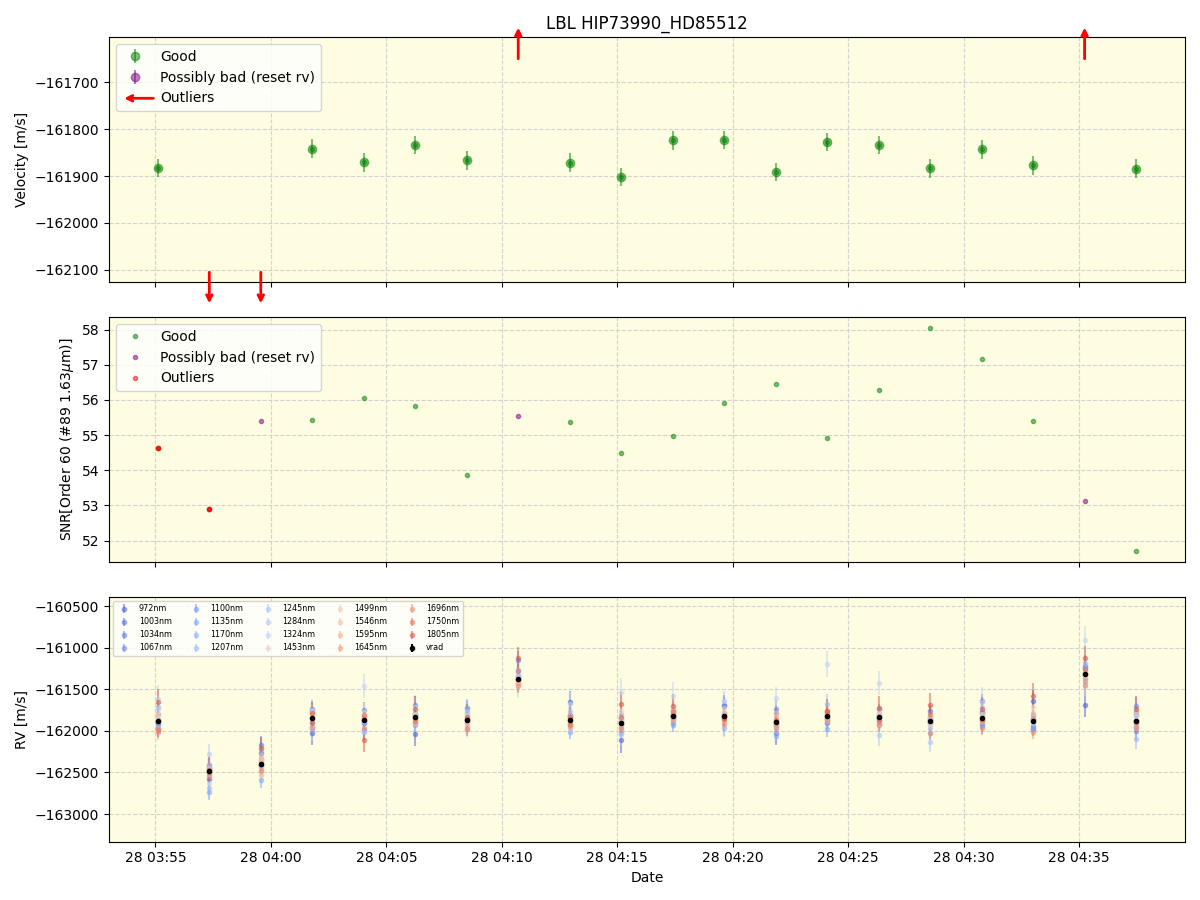The width and height of the screenshot is (1200, 900).
Task: Click the '1100nm' legend label
Action: (x=226, y=608)
